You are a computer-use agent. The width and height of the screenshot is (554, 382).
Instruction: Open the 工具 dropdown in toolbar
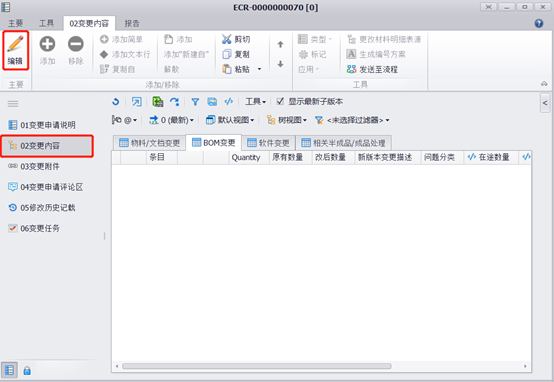click(x=255, y=102)
